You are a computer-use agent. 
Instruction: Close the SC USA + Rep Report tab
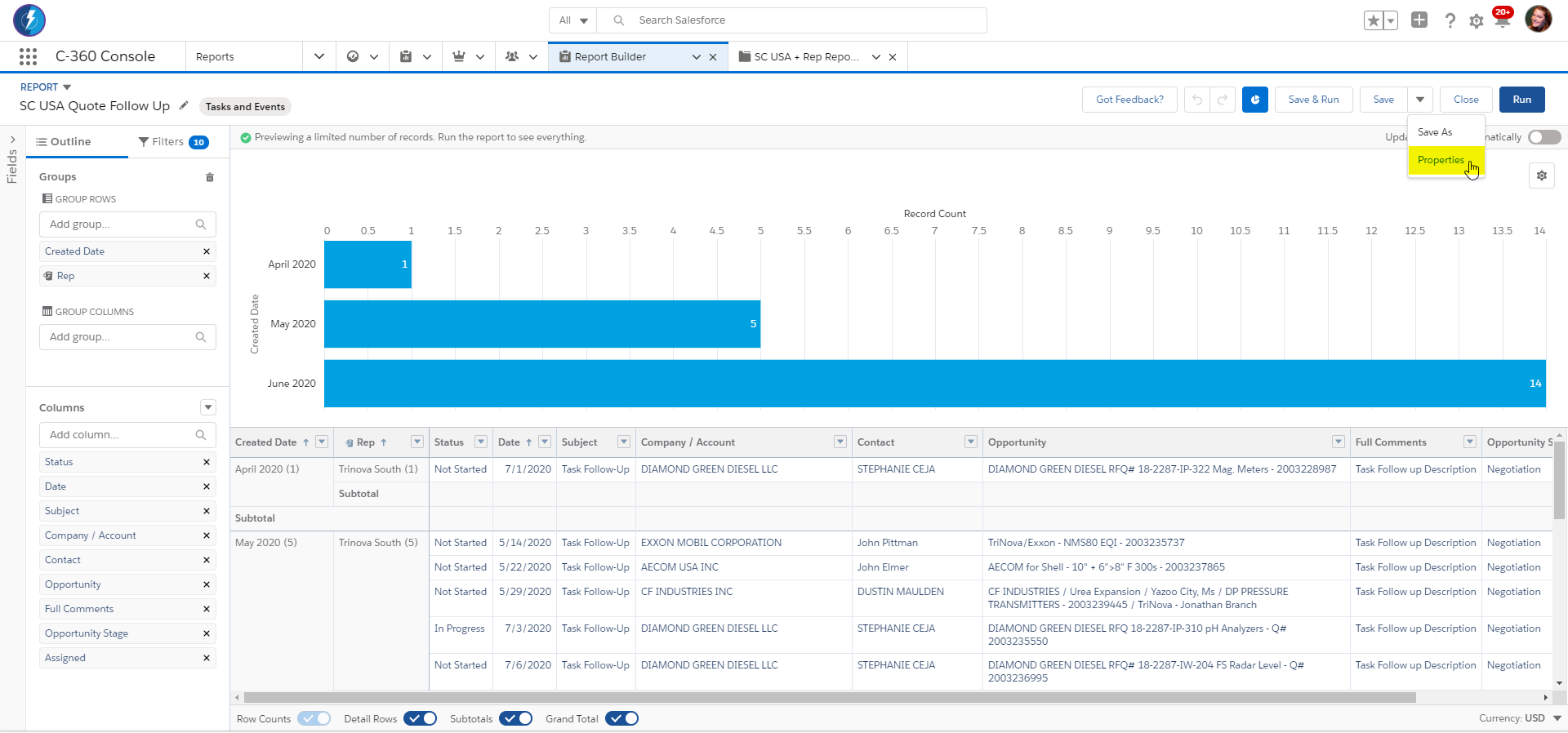(x=893, y=57)
